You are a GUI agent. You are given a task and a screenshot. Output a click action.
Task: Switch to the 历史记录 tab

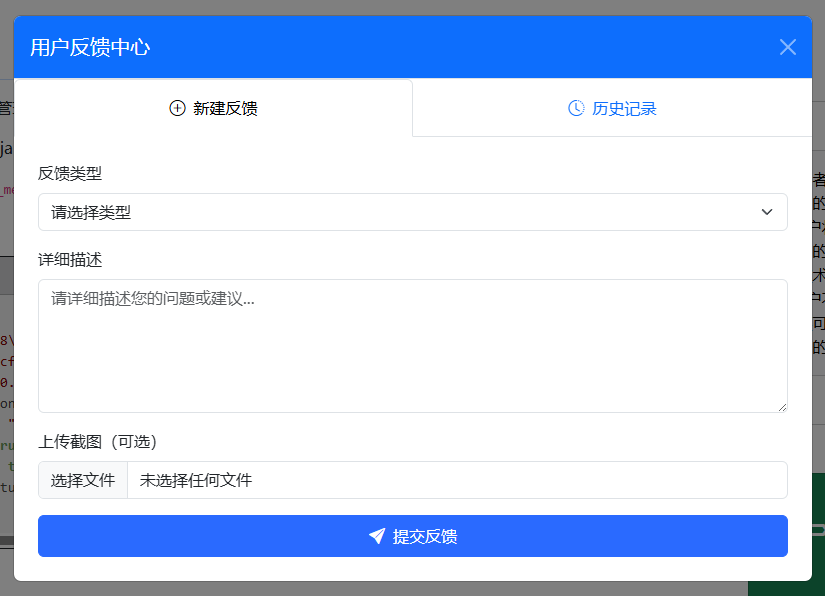point(611,107)
